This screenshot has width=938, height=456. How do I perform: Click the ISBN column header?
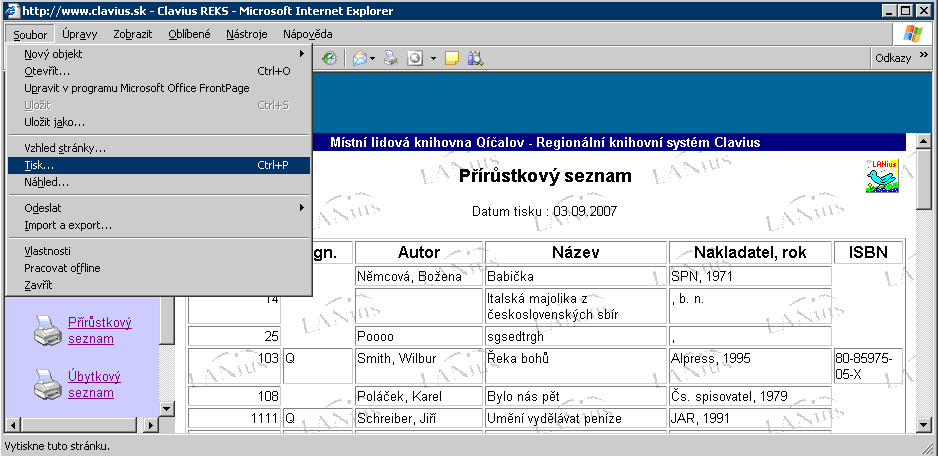(x=868, y=253)
